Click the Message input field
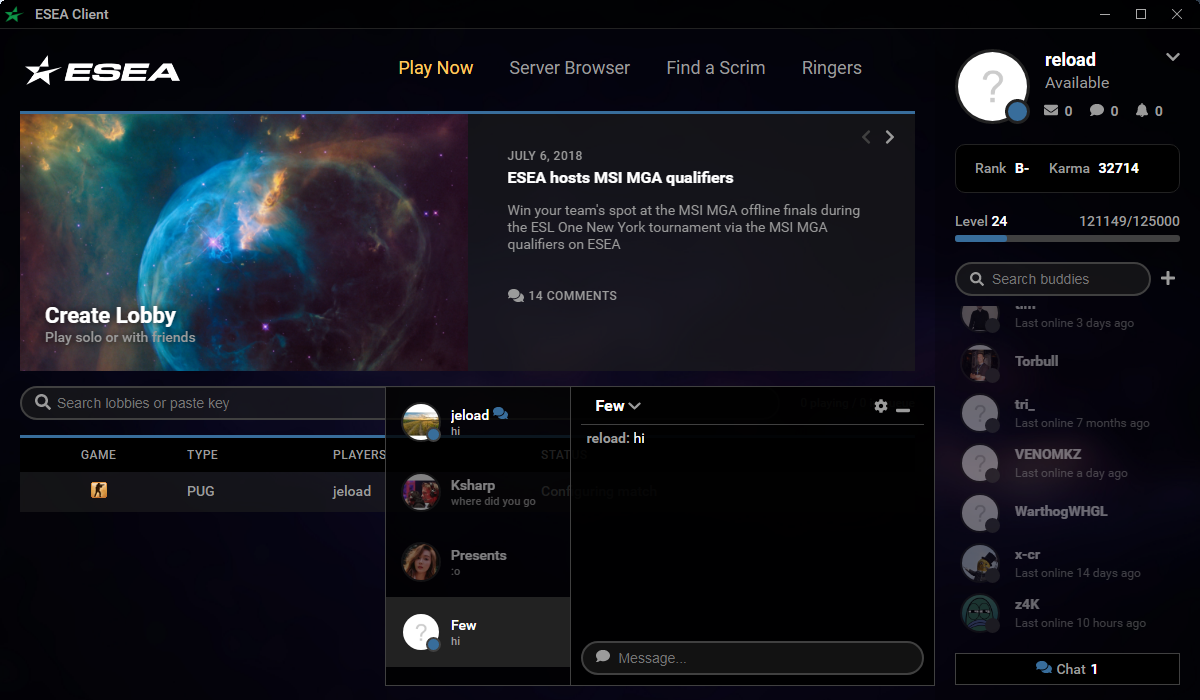This screenshot has width=1200, height=700. 752,658
